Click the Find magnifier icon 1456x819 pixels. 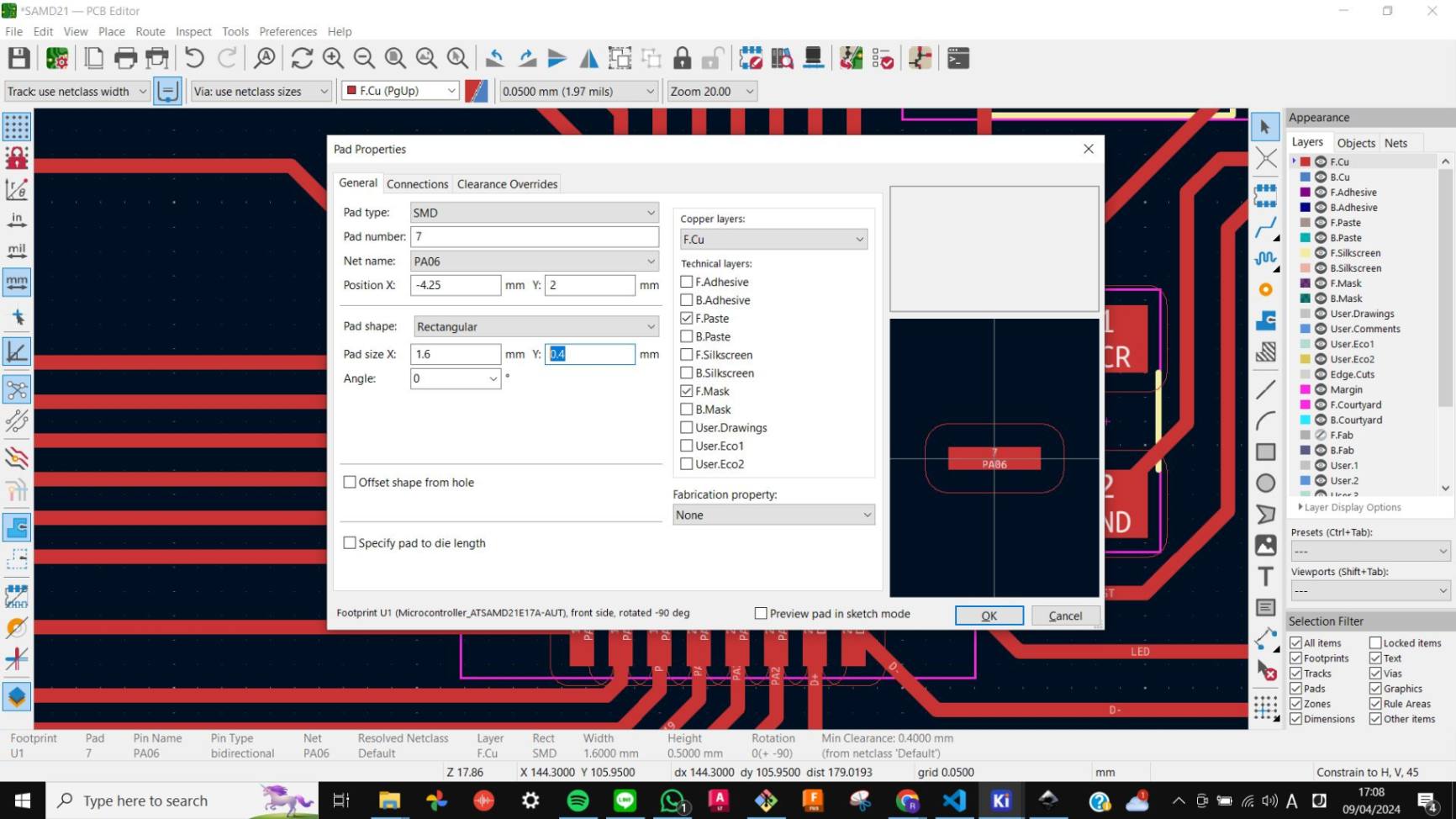tap(265, 58)
